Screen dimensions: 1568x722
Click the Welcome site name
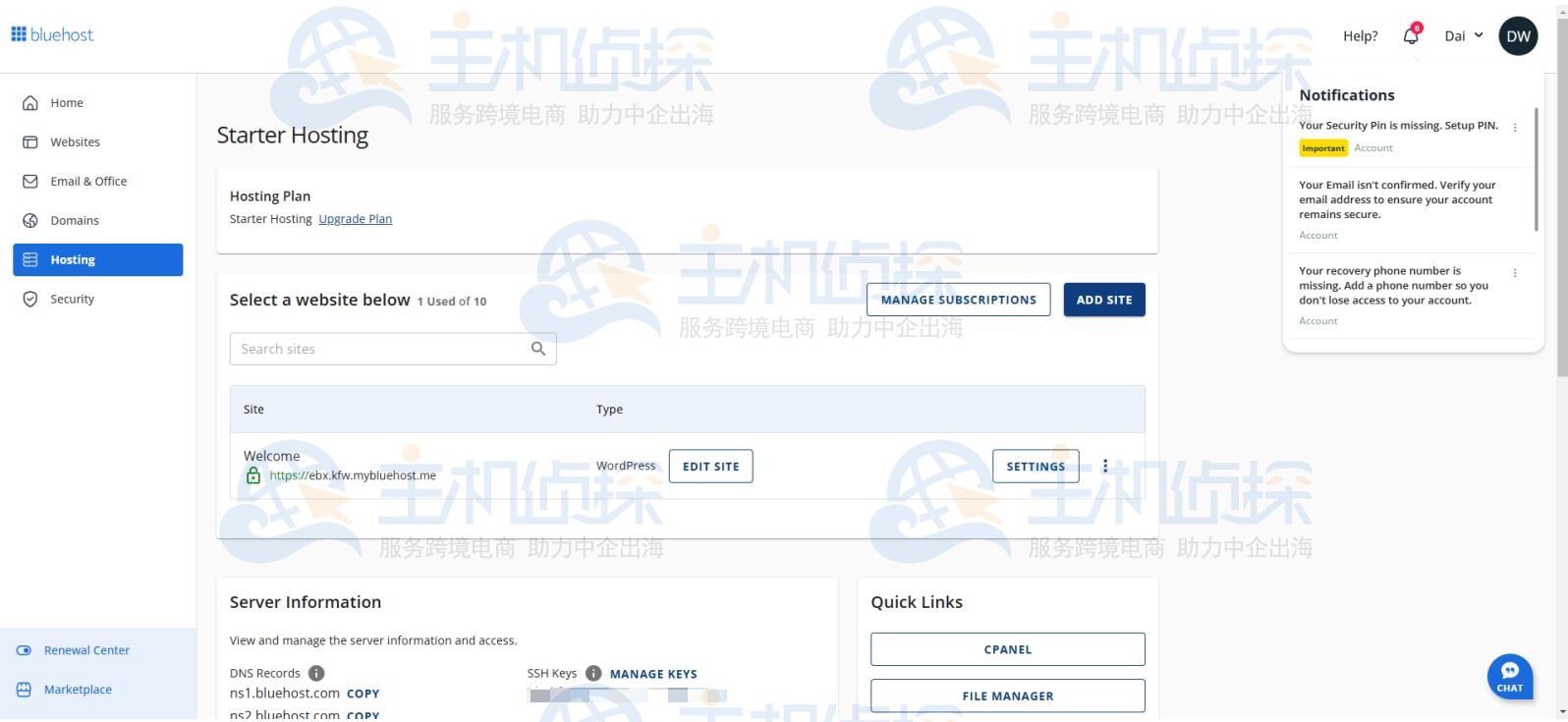click(x=271, y=456)
